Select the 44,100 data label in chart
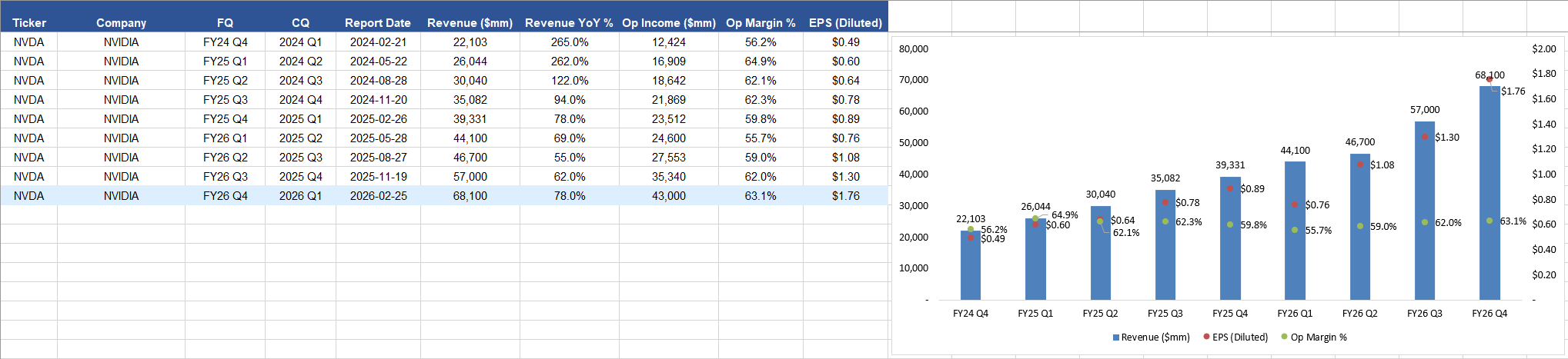This screenshot has width=1568, height=359. coord(1295,151)
